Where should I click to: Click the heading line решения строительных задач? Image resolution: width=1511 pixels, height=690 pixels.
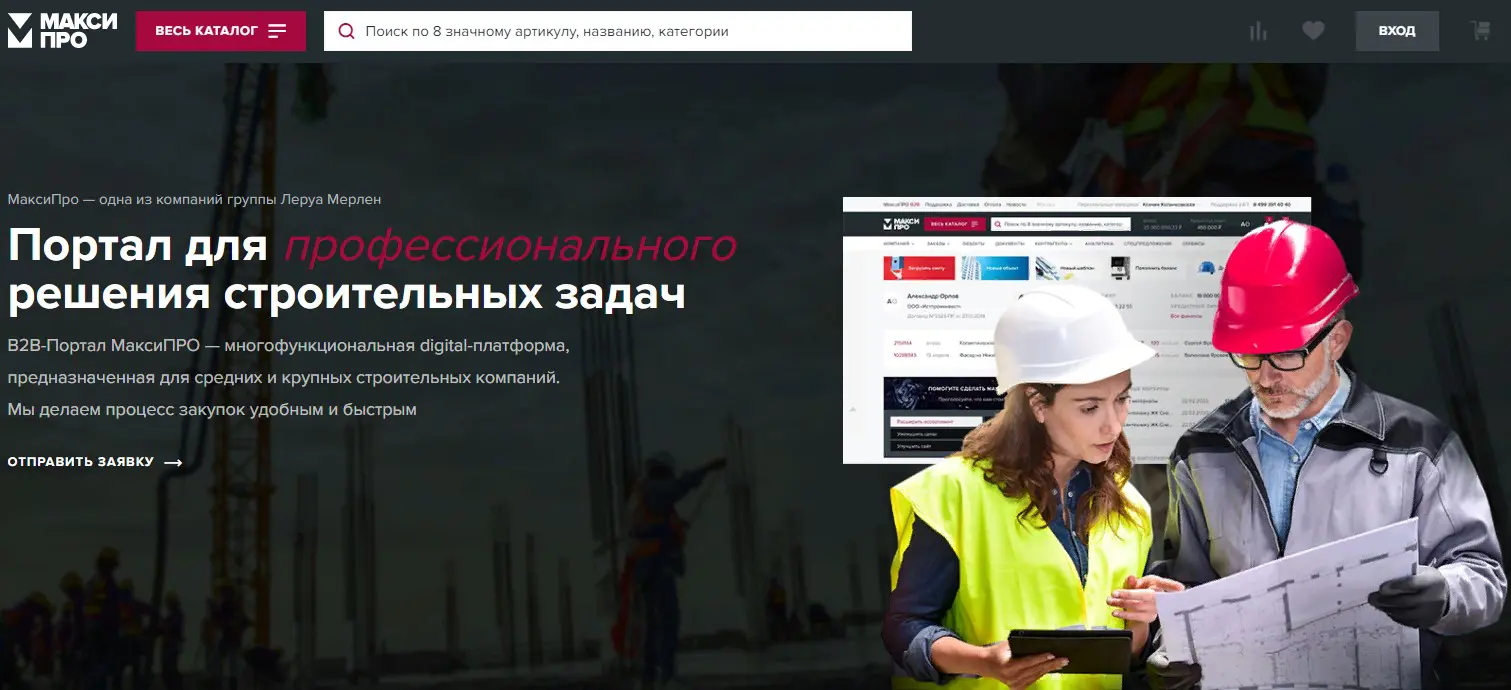click(x=347, y=294)
